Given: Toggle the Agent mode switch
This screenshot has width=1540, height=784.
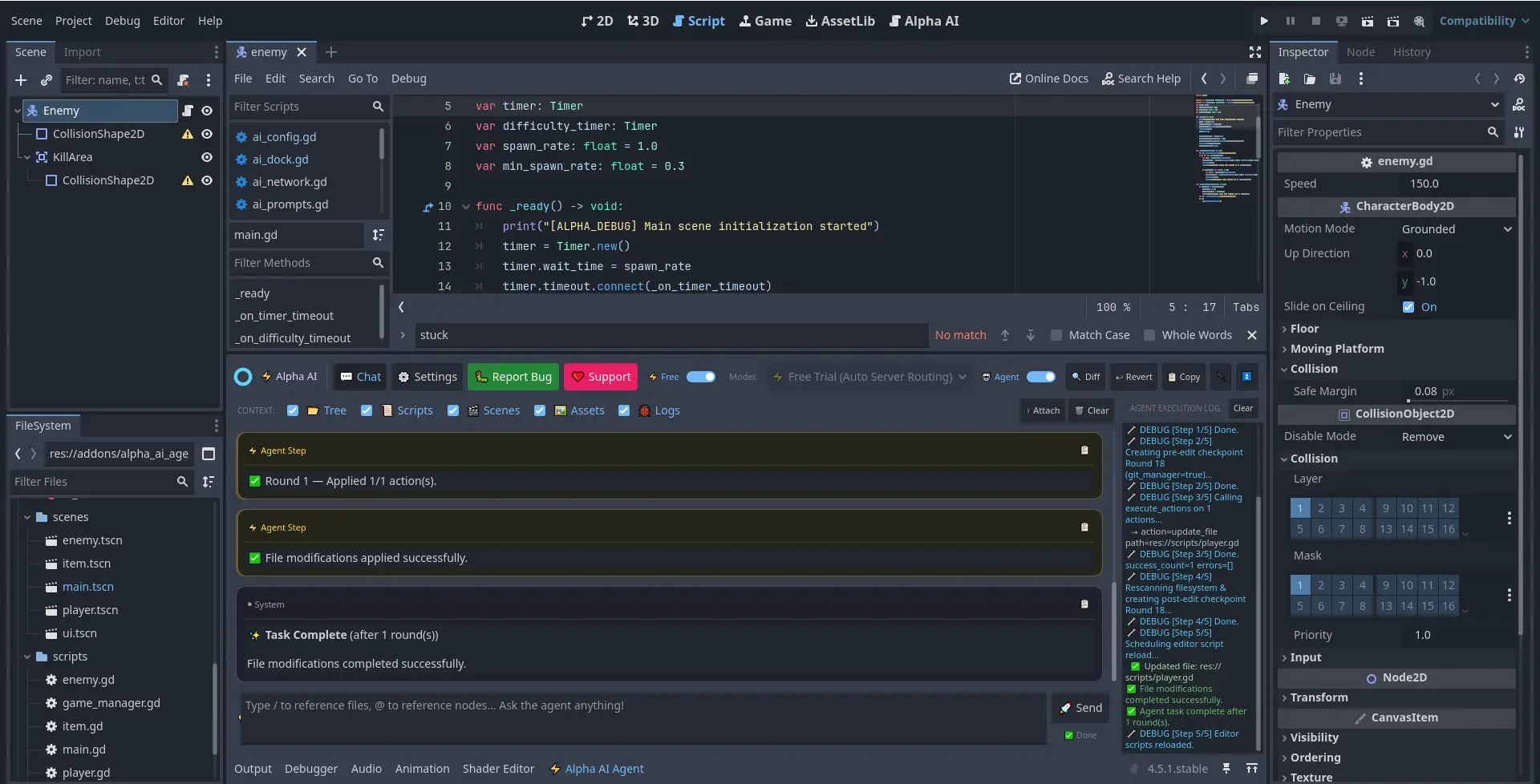Looking at the screenshot, I should [x=1041, y=377].
